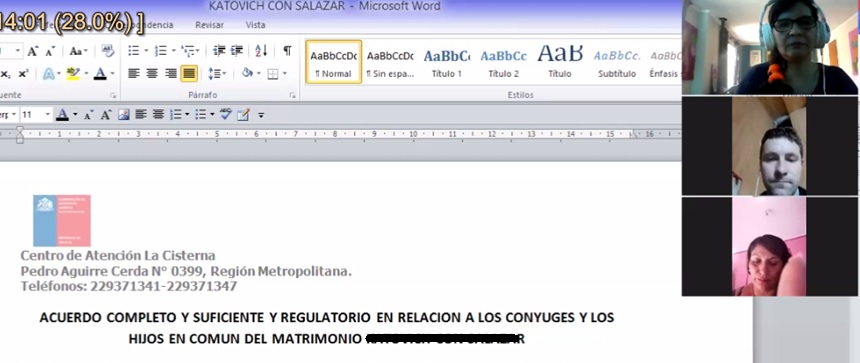The image size is (860, 363).
Task: Open the Revisar ribbon tab
Action: pos(210,25)
